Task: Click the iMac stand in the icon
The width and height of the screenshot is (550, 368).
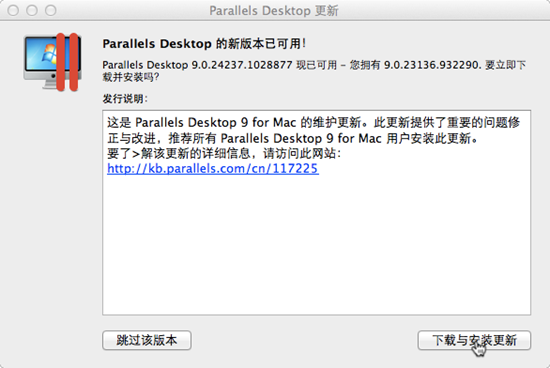Action: pos(49,85)
